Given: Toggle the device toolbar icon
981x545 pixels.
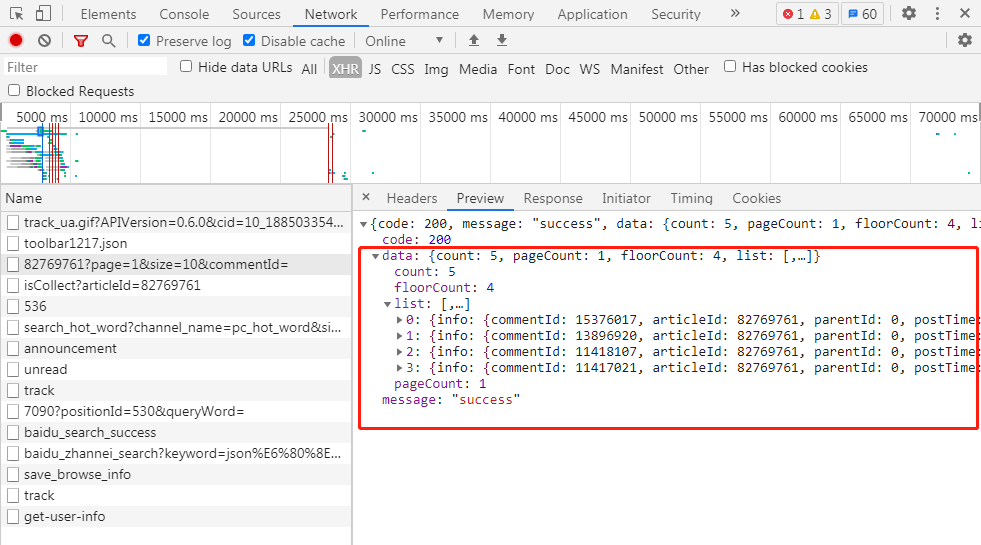Looking at the screenshot, I should click(43, 14).
